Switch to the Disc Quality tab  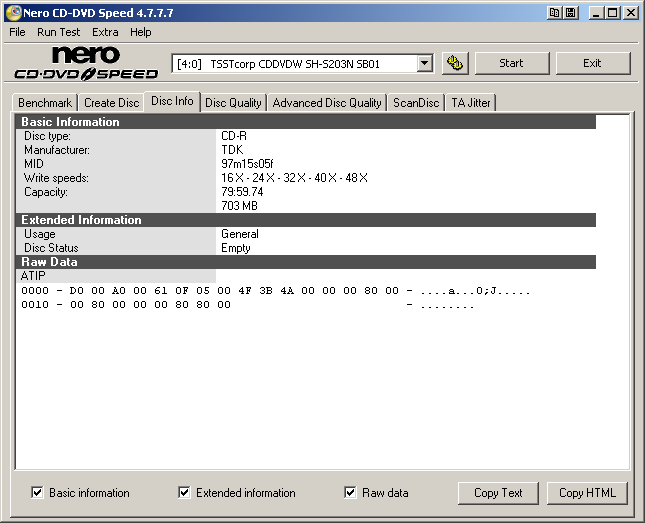pyautogui.click(x=233, y=103)
